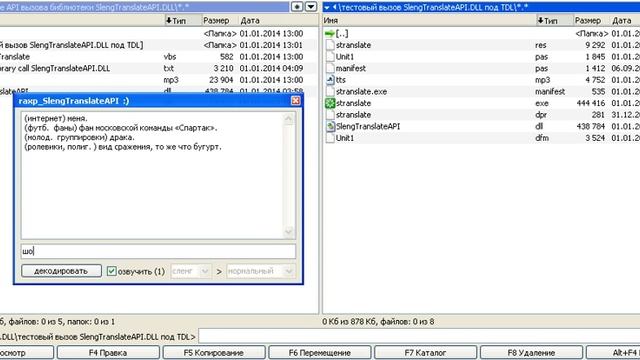This screenshot has height=360, width=640.
Task: Click the F8 Удаление button
Action: (531, 353)
